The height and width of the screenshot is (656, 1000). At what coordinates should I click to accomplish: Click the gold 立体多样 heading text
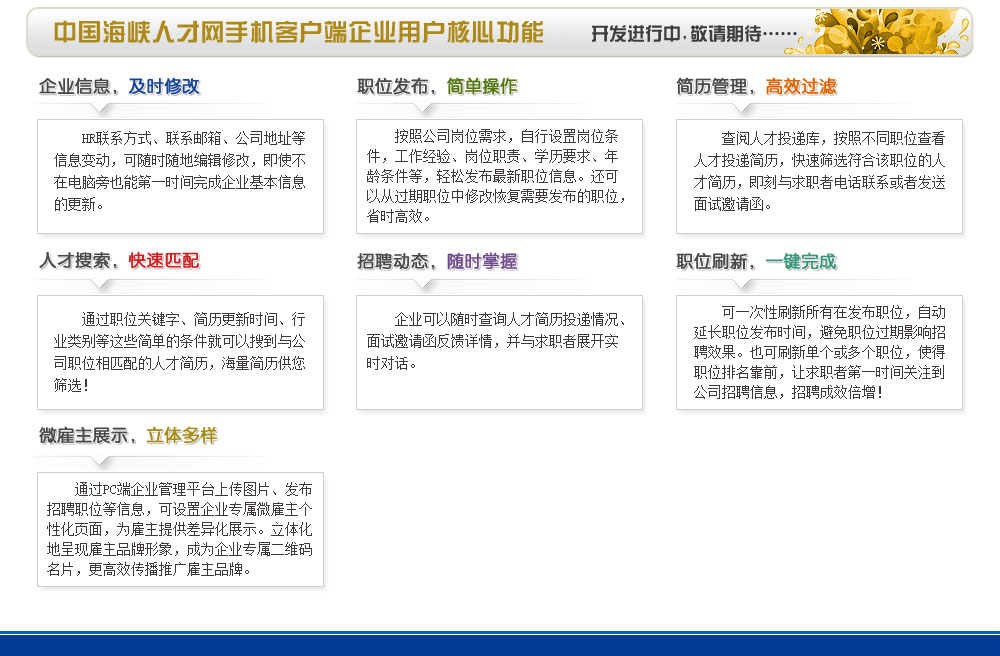point(182,435)
